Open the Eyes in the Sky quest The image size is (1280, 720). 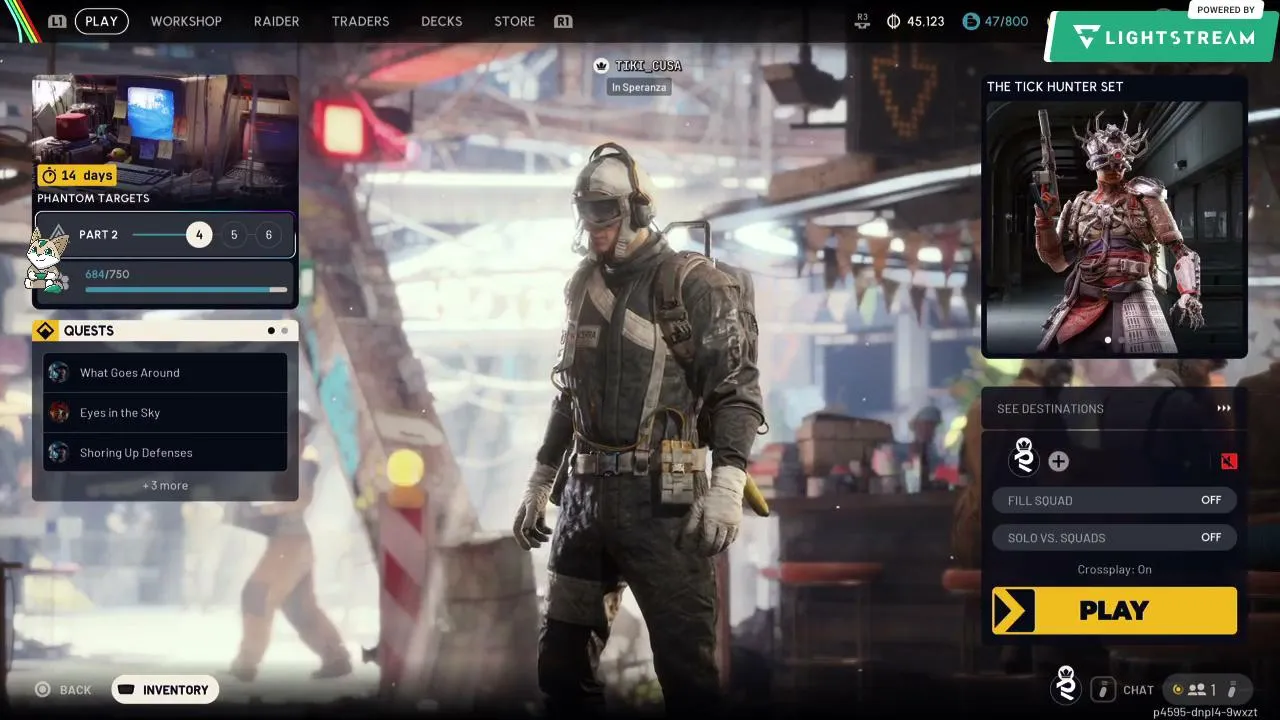coord(165,412)
